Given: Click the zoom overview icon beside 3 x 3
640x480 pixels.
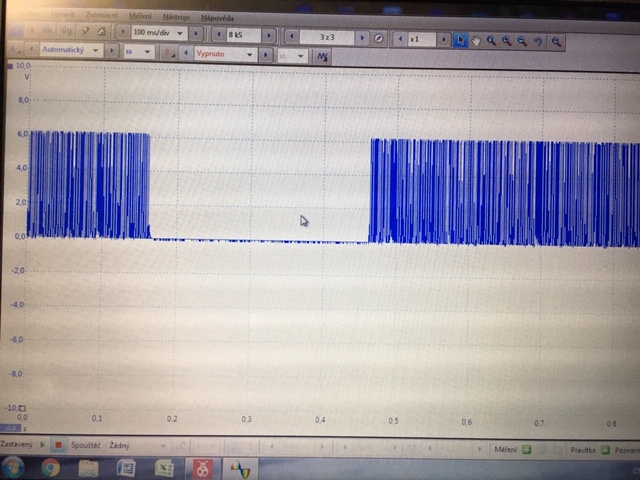Looking at the screenshot, I should coord(379,39).
